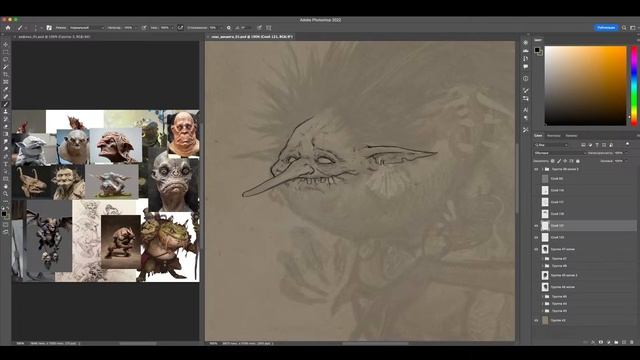Close the left reference document tab
Image resolution: width=640 pixels, height=360 pixels.
tap(15, 37)
